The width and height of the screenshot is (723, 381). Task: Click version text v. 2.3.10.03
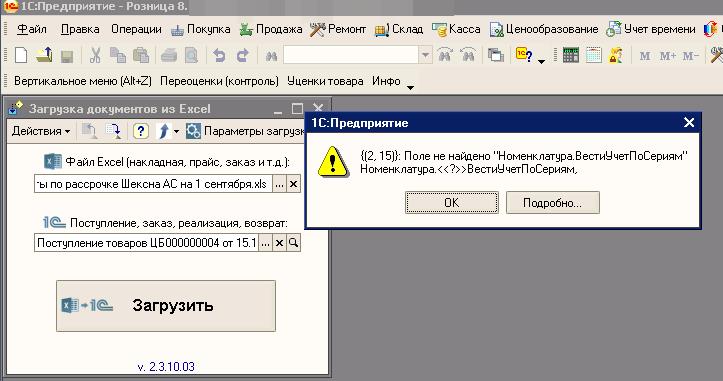166,367
